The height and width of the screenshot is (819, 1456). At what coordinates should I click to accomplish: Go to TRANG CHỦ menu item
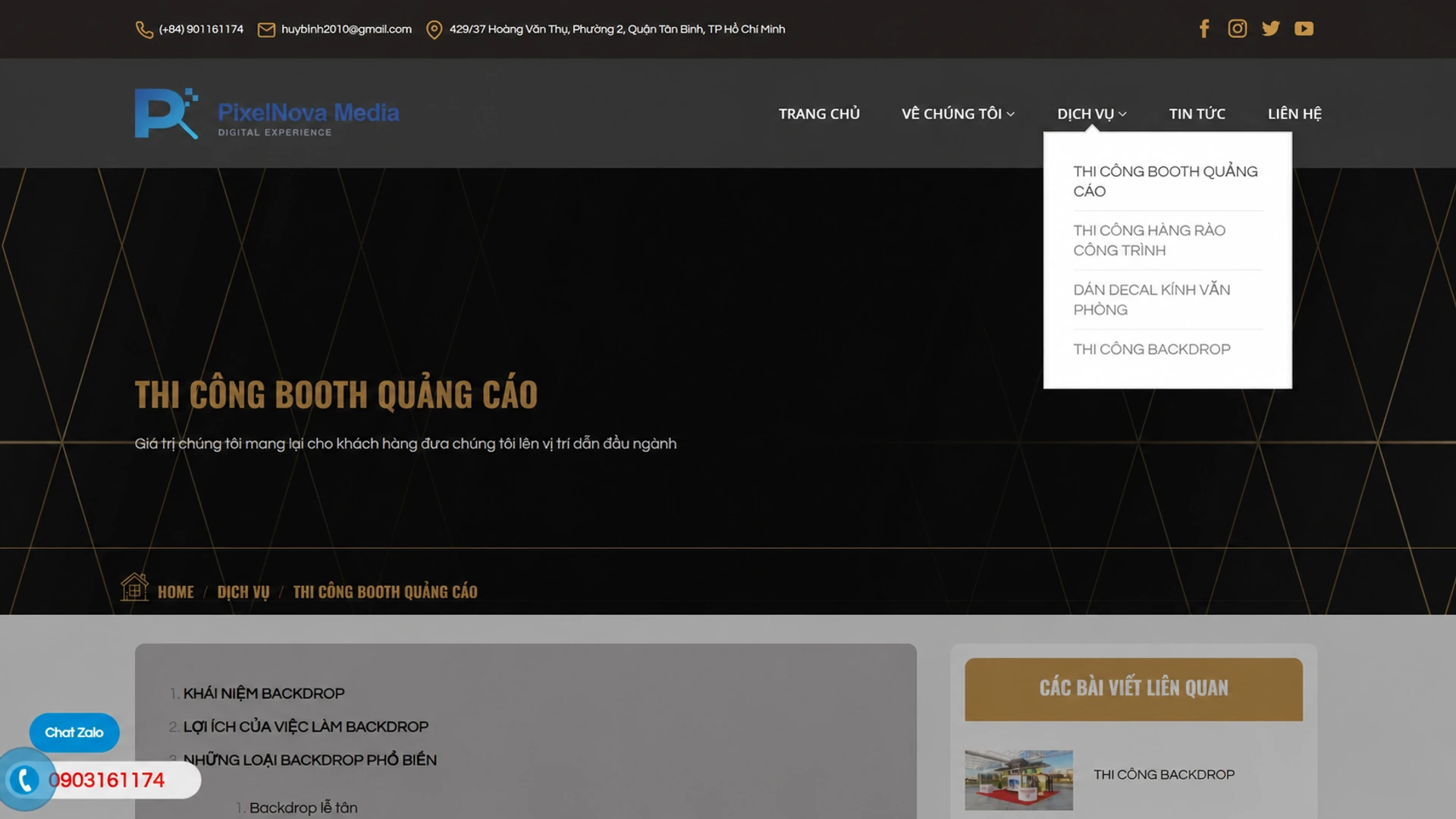[x=819, y=114]
